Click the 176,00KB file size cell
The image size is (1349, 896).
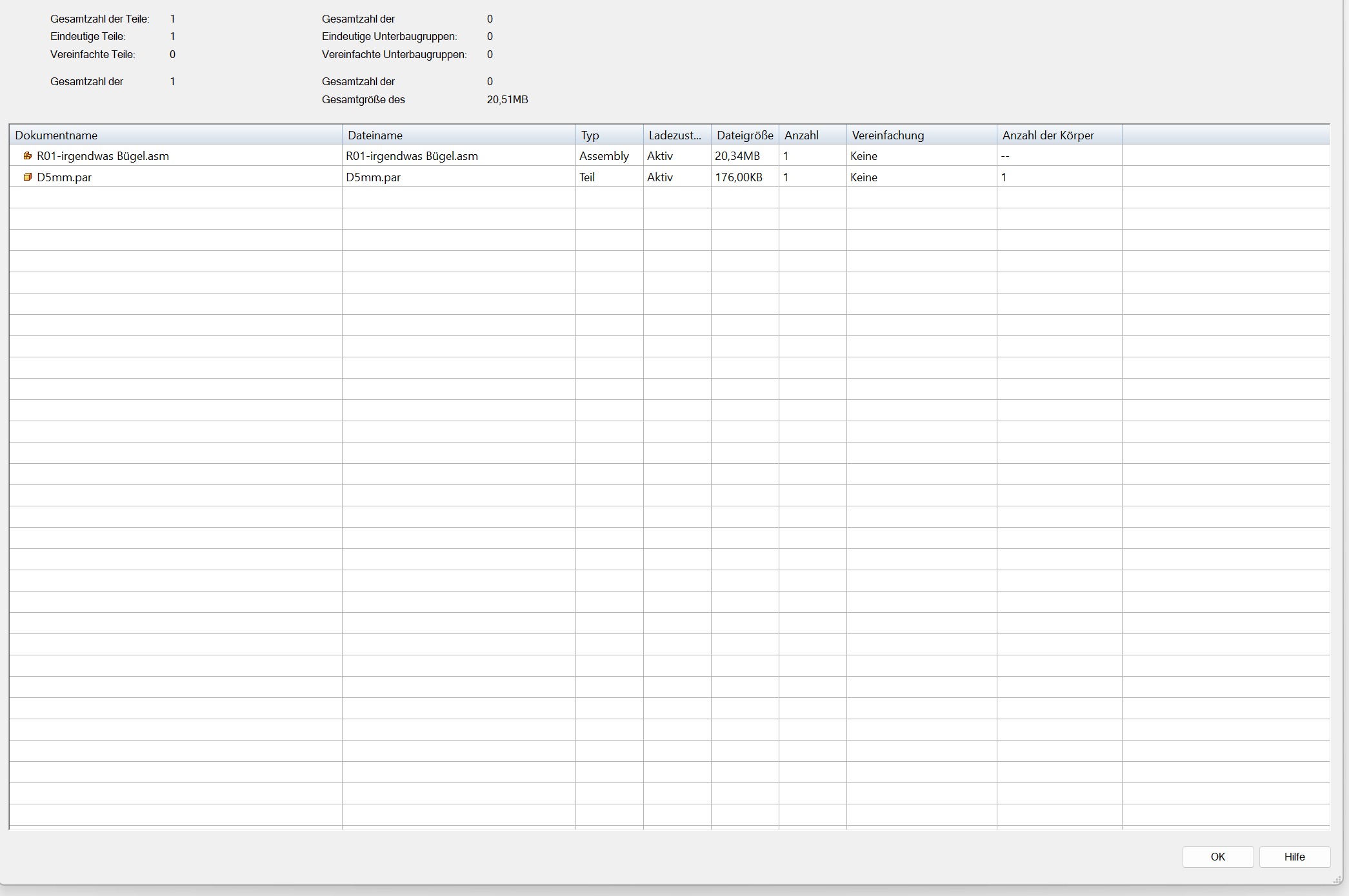click(x=739, y=177)
